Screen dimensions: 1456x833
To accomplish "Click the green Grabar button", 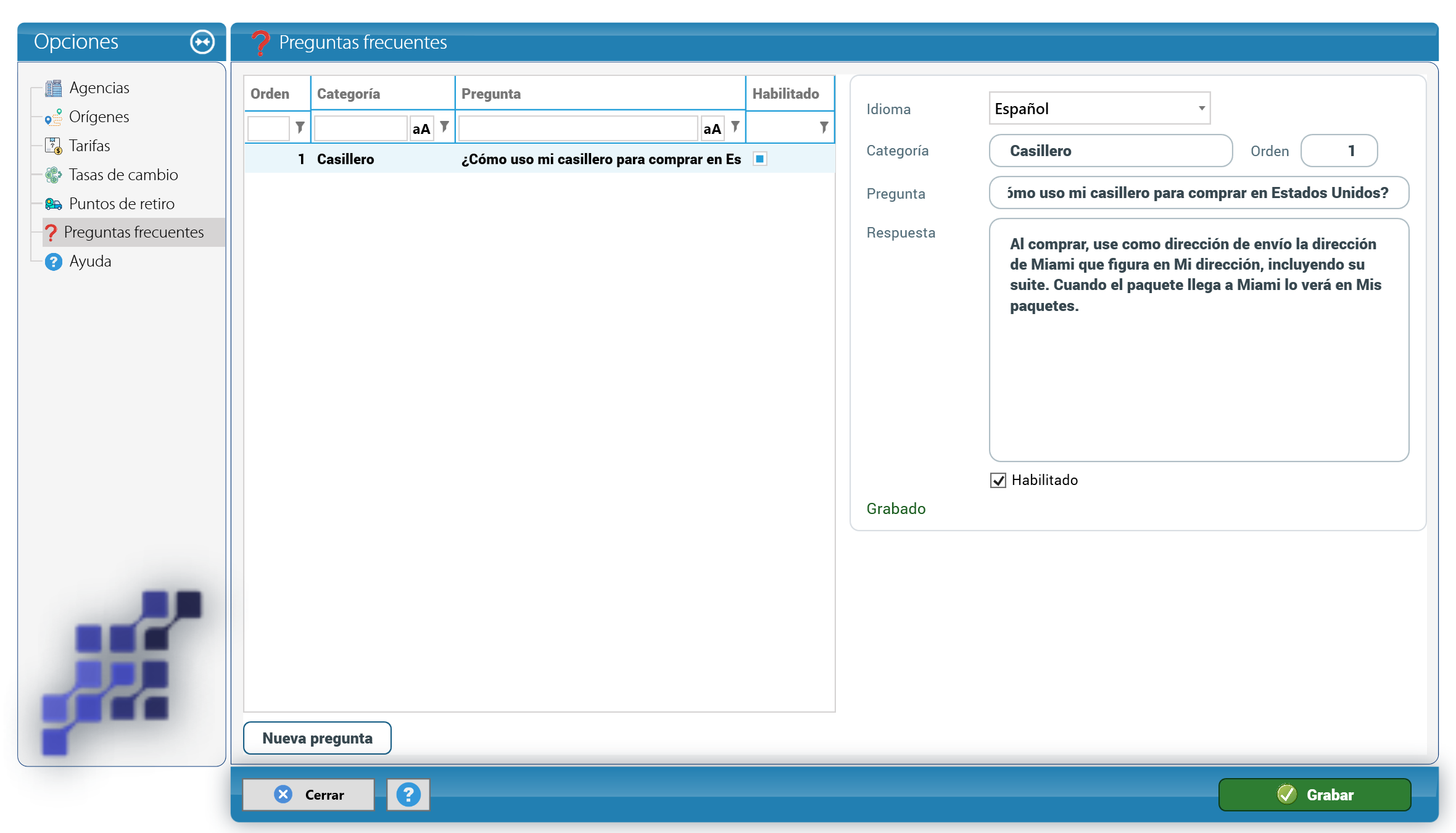I will tap(1315, 795).
